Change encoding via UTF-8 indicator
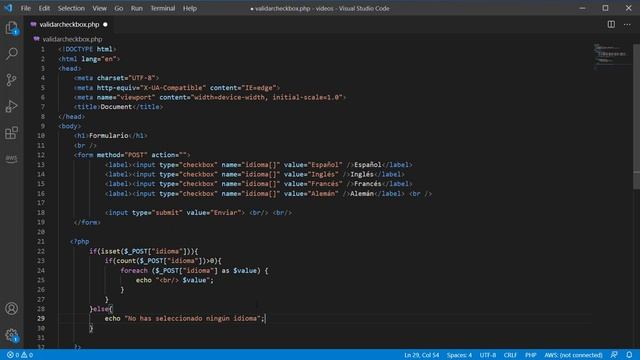The width and height of the screenshot is (640, 360). tap(488, 355)
